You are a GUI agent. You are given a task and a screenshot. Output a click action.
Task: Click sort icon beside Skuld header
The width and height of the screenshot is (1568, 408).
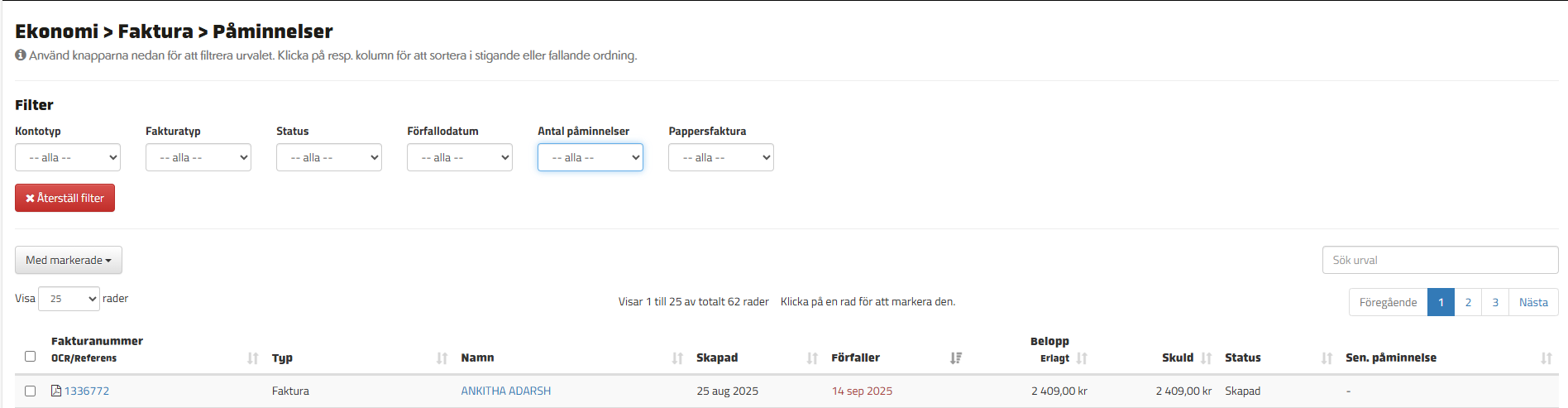click(x=1206, y=358)
